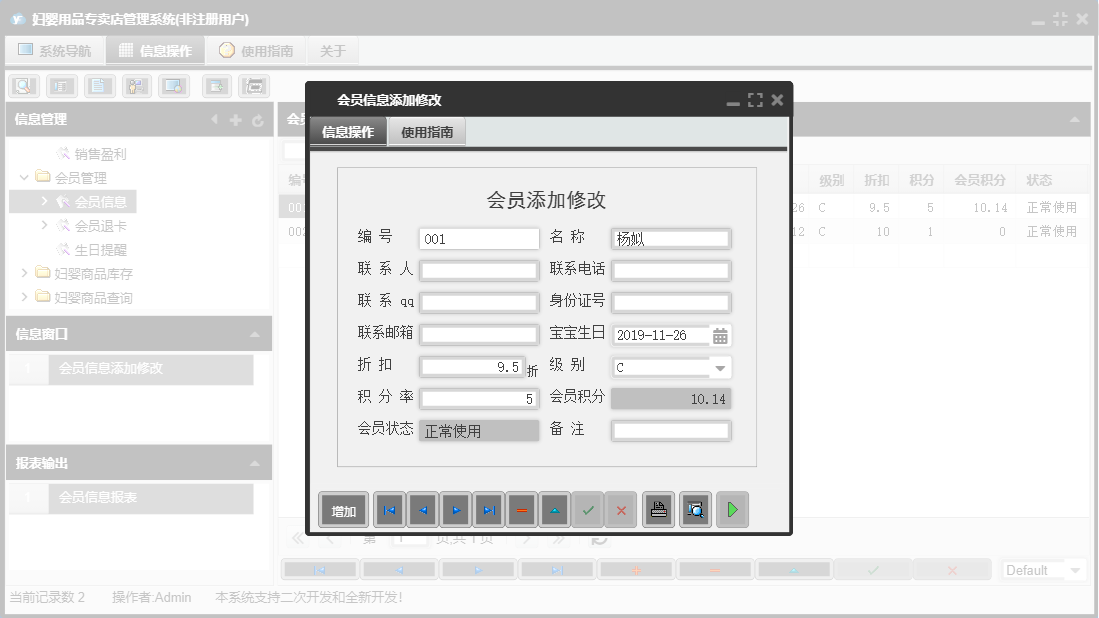Jump to first record in member dialog

tap(390, 509)
